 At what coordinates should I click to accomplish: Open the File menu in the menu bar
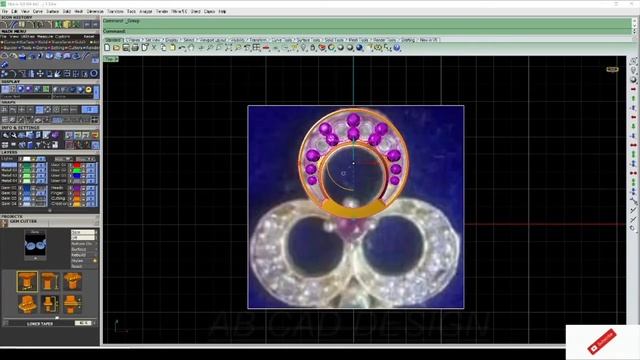tap(4, 11)
